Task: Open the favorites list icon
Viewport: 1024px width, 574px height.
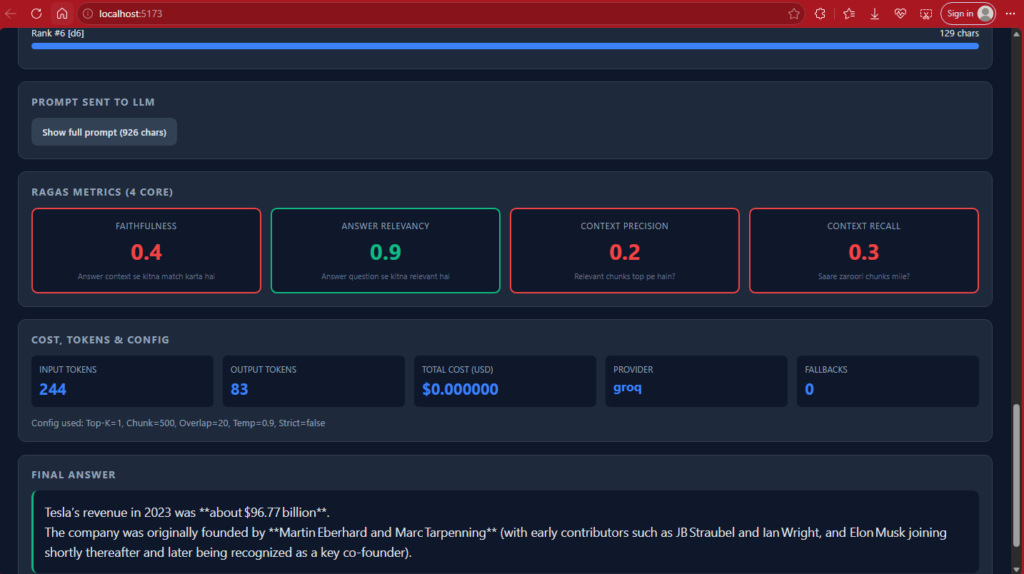Action: (x=849, y=14)
